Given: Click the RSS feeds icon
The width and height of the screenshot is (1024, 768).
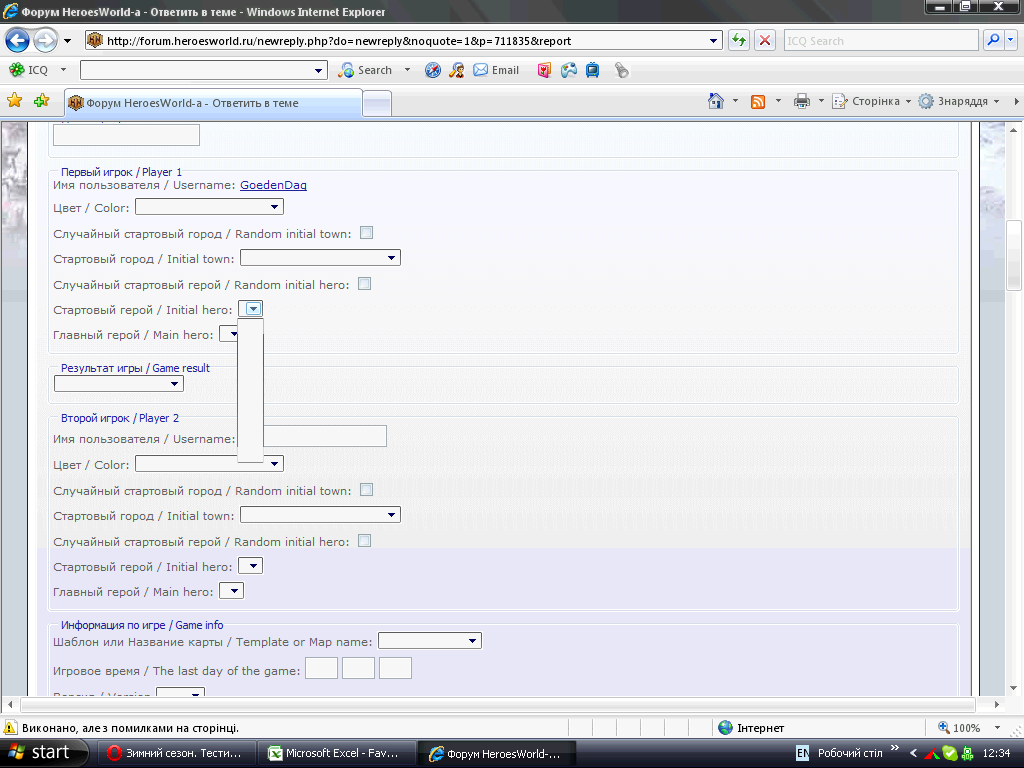Looking at the screenshot, I should point(758,102).
